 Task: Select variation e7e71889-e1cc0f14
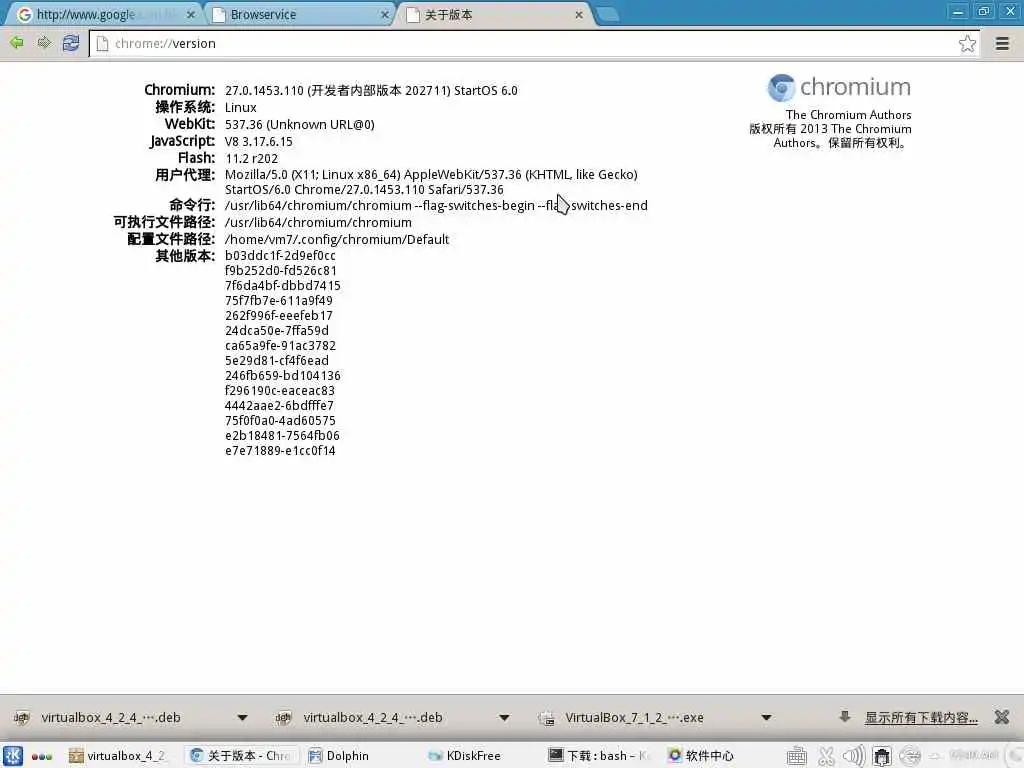[280, 451]
